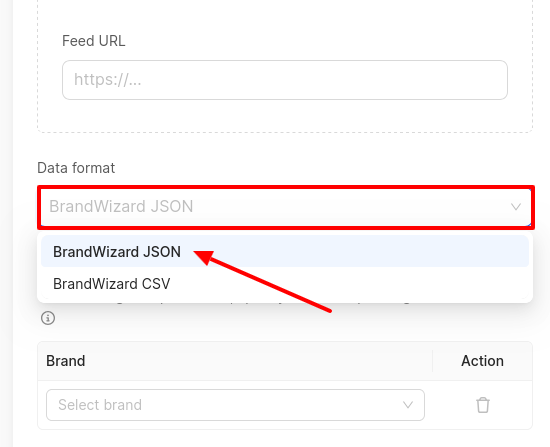Click the Data format chevron arrow
This screenshot has height=447, width=550.
click(515, 207)
